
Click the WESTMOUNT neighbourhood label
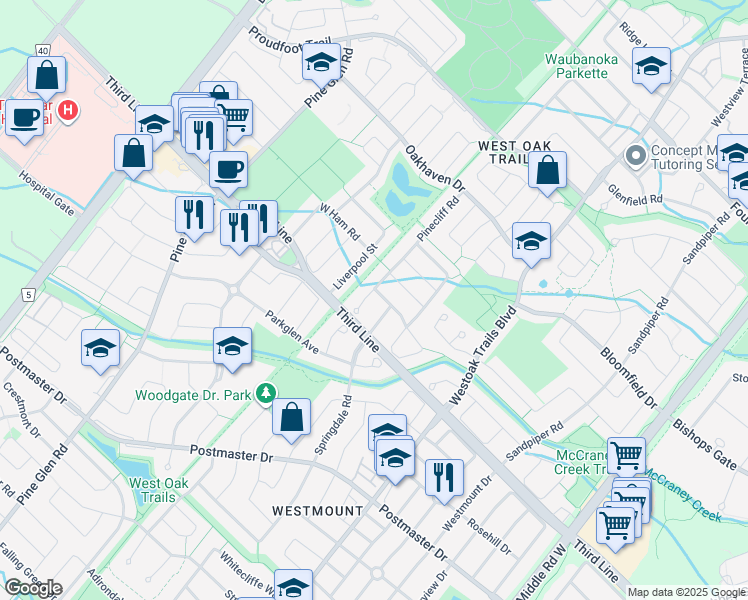(x=318, y=511)
